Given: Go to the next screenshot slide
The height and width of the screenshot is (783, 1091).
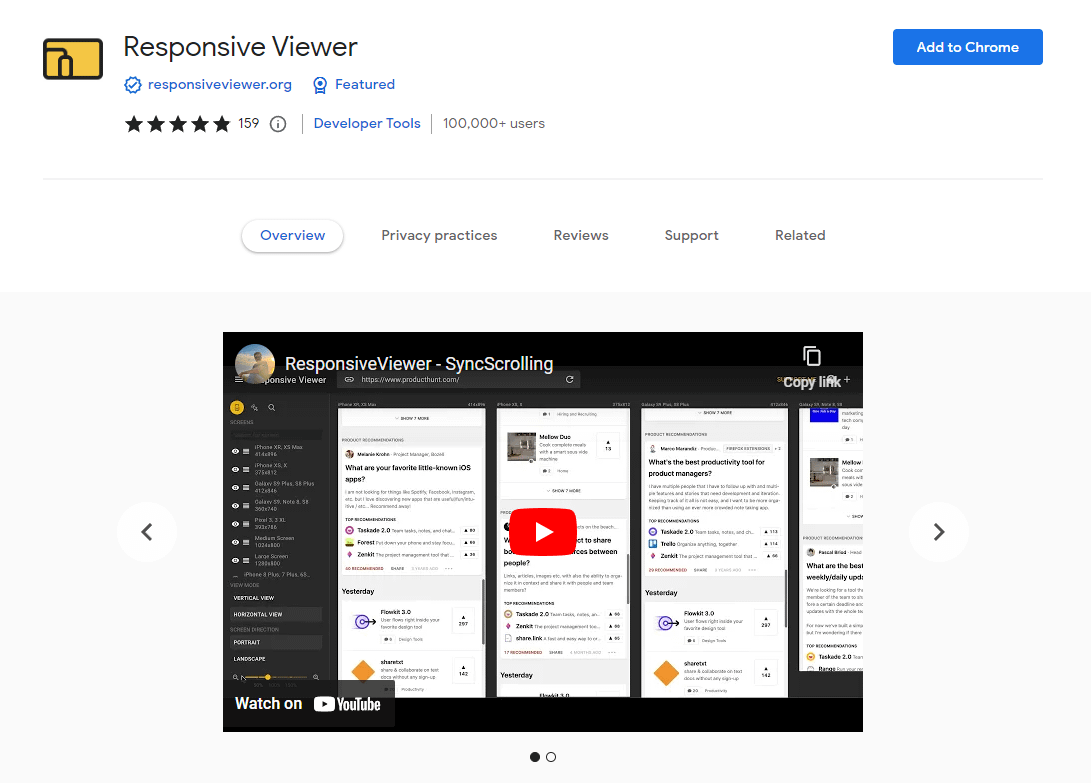Looking at the screenshot, I should click(x=938, y=532).
